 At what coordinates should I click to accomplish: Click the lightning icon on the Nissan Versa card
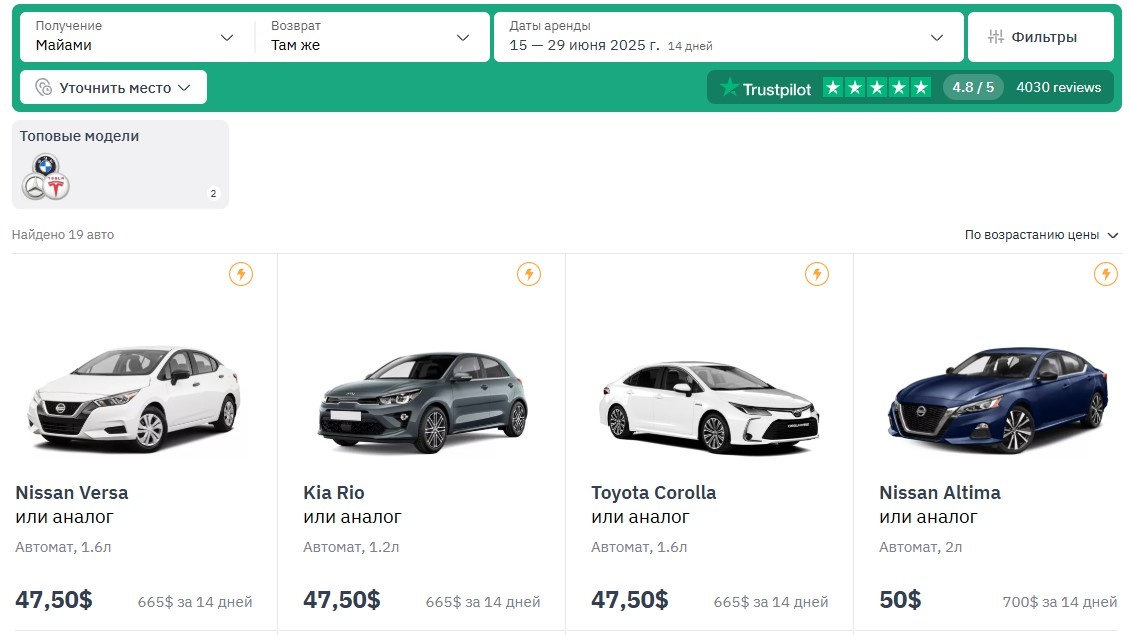tap(240, 273)
